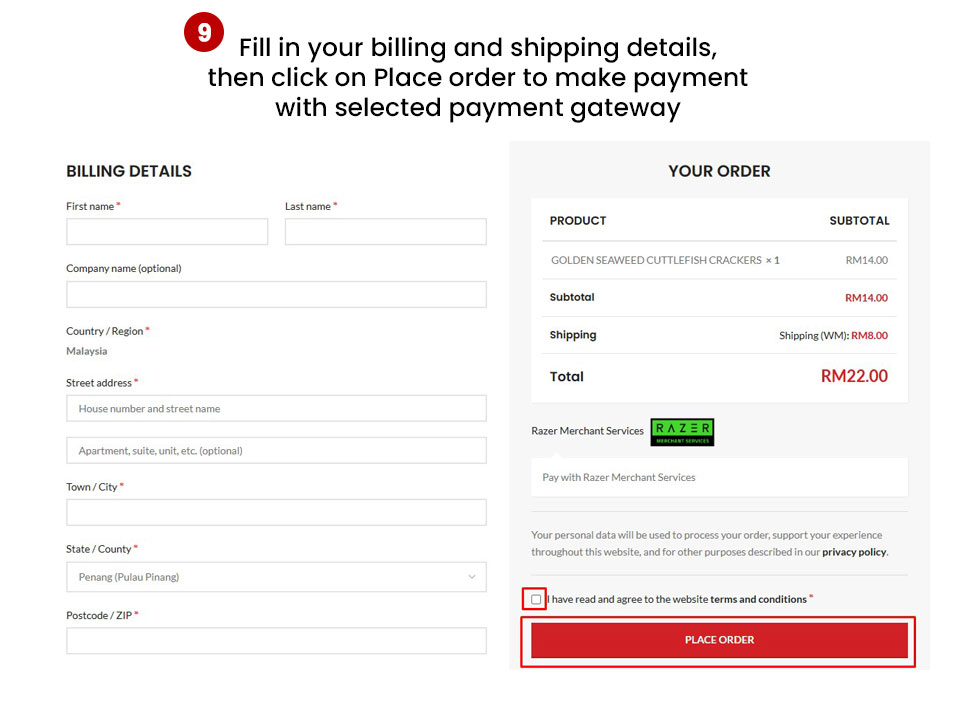Viewport: 978px width, 709px height.
Task: Select the Razer Merchant Services payment label
Action: [x=587, y=431]
